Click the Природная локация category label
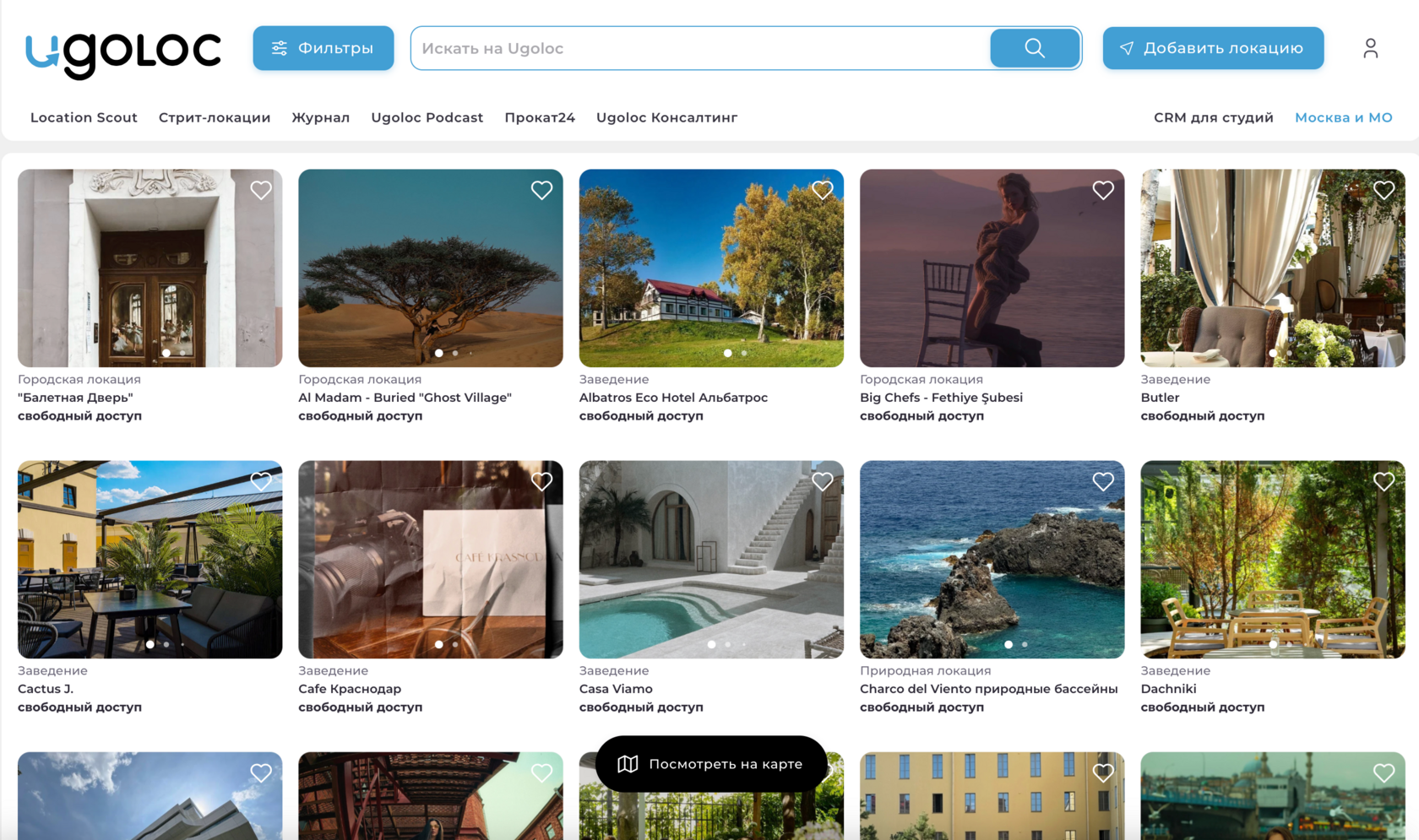The height and width of the screenshot is (840, 1419). [x=926, y=670]
